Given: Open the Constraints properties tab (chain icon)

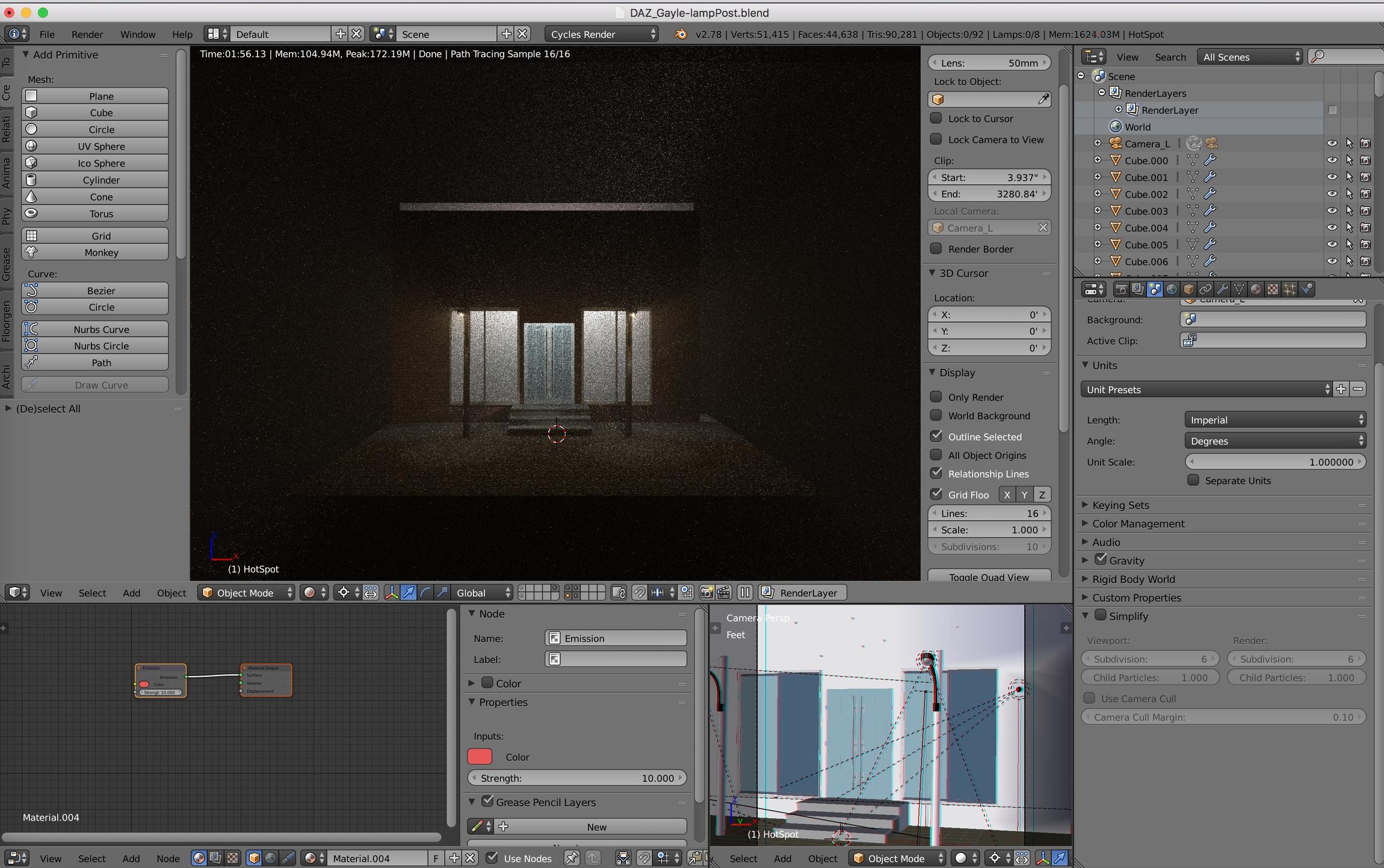Looking at the screenshot, I should [1205, 289].
